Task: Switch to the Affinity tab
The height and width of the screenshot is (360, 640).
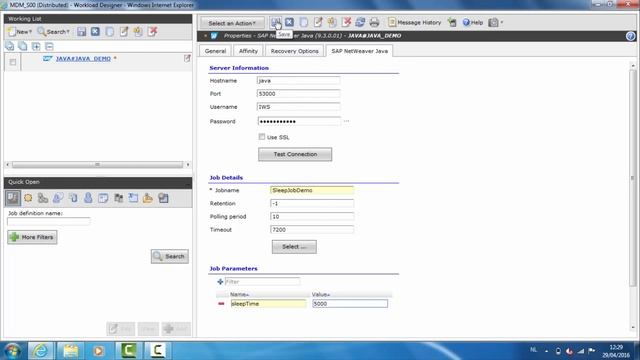Action: coord(248,51)
